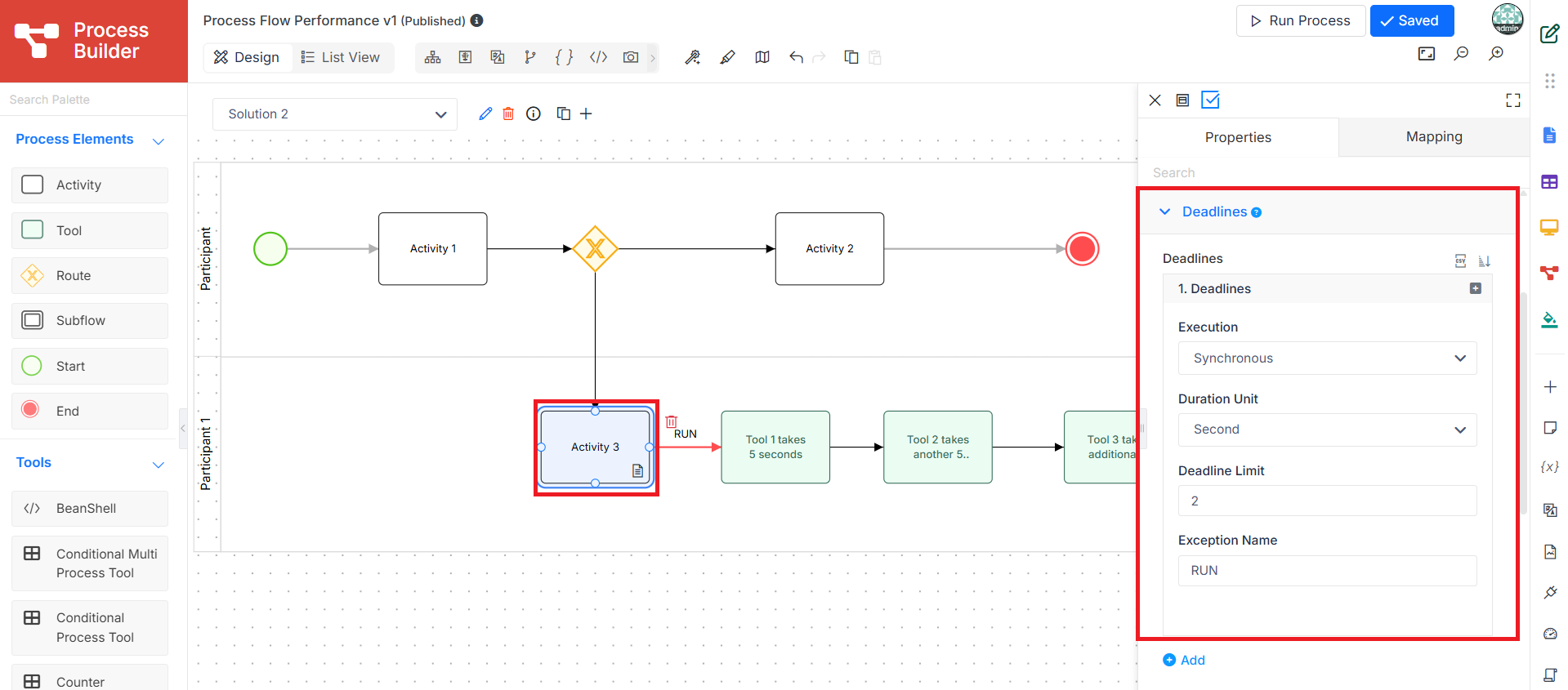Click the undo arrow icon

click(797, 57)
